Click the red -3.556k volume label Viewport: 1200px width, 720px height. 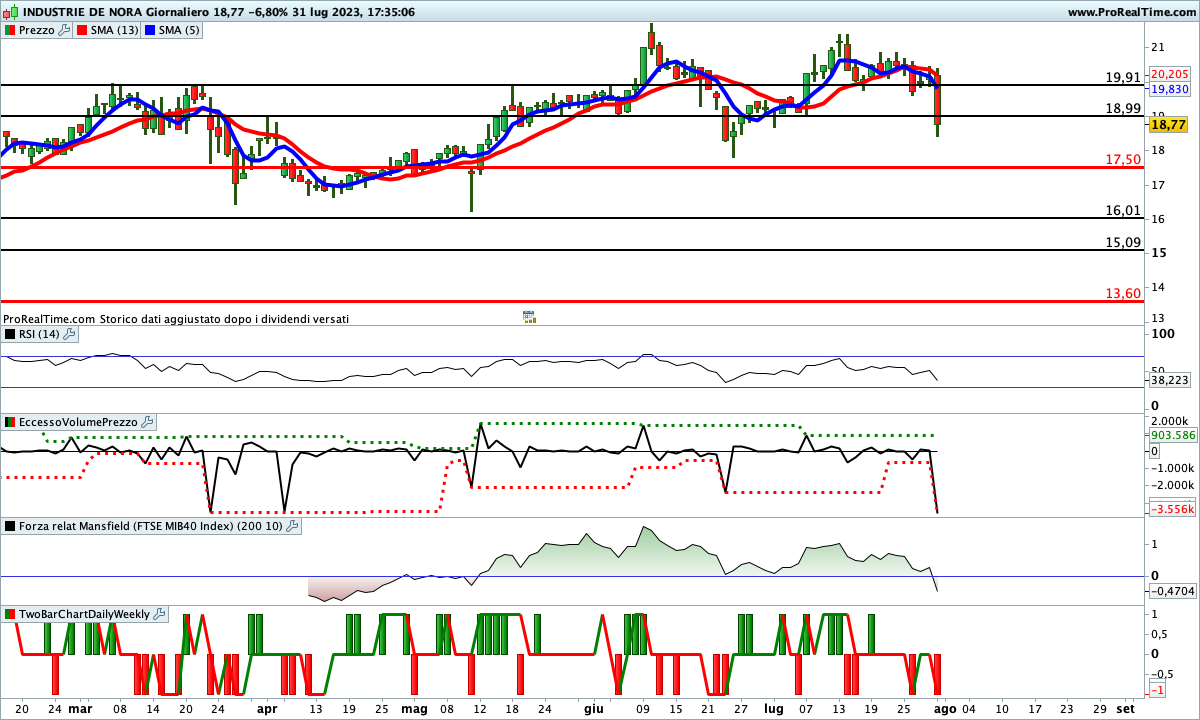[1171, 509]
